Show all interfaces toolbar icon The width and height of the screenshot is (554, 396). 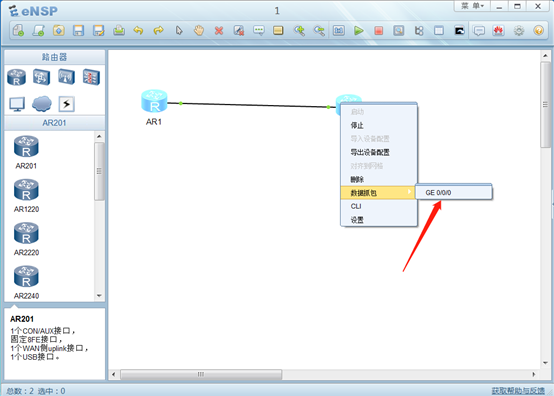419,31
